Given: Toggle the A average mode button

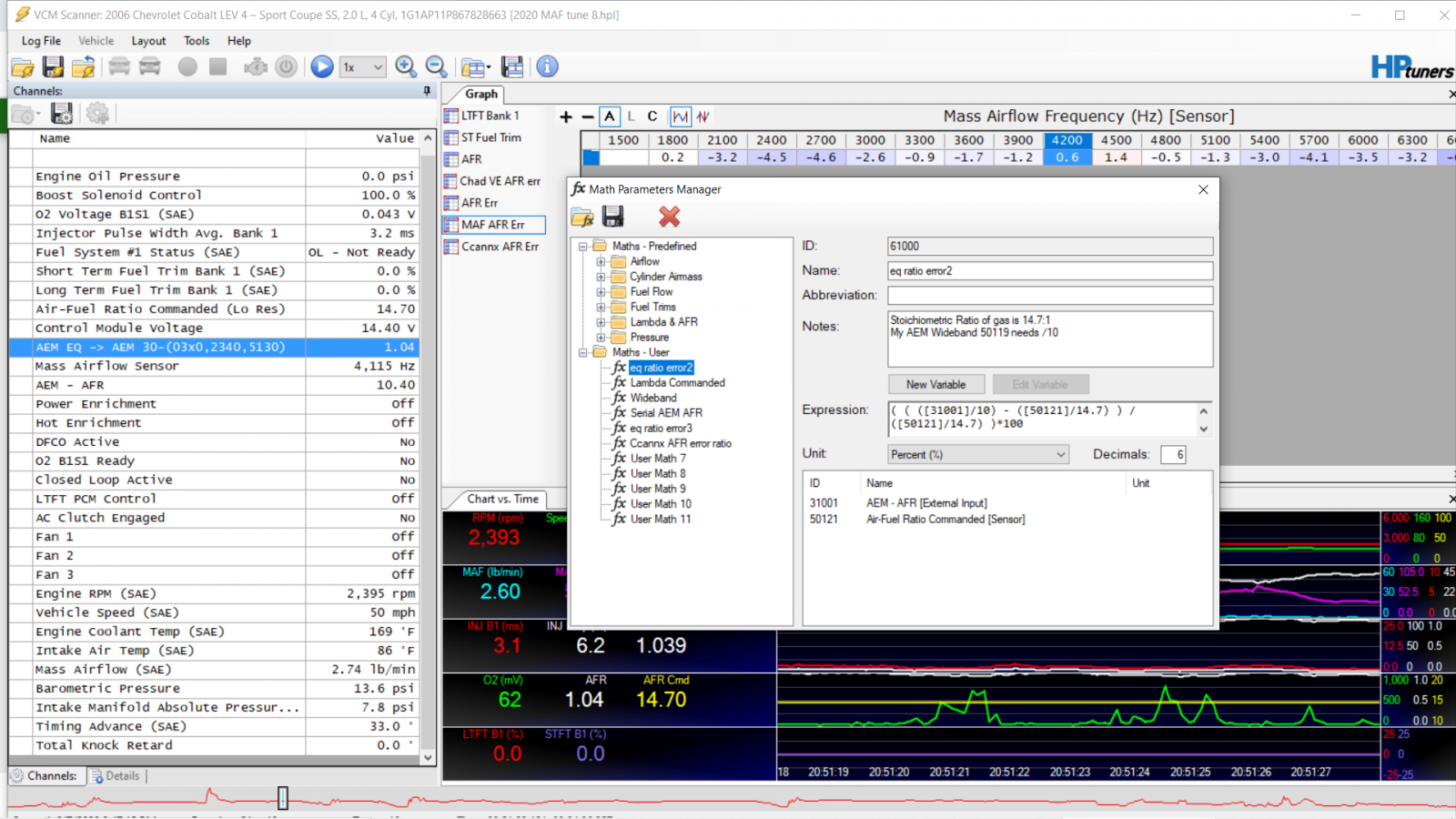Looking at the screenshot, I should (x=610, y=116).
